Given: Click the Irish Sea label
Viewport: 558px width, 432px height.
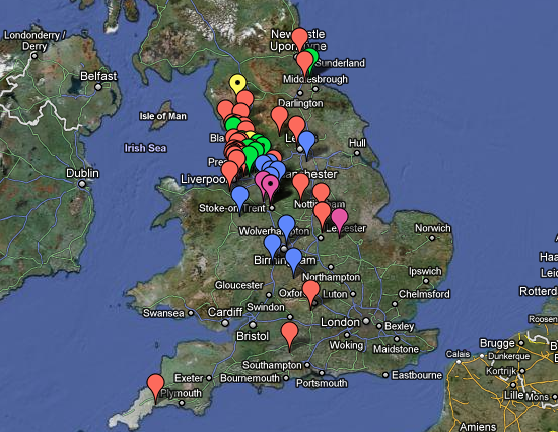Looking at the screenshot, I should [145, 148].
